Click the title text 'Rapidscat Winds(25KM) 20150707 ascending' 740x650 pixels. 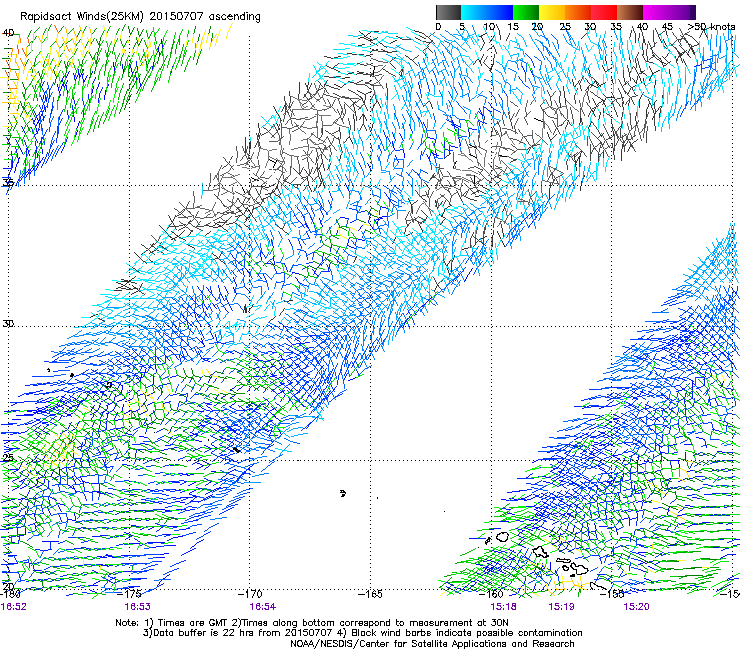point(140,17)
